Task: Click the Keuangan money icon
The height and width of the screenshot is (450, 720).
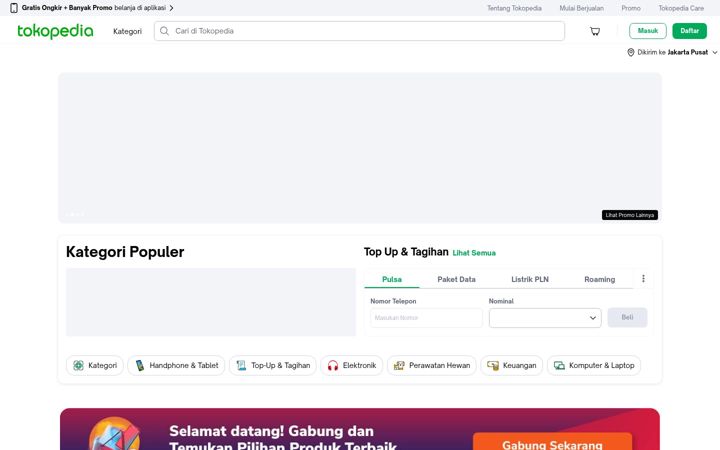Action: (x=493, y=366)
